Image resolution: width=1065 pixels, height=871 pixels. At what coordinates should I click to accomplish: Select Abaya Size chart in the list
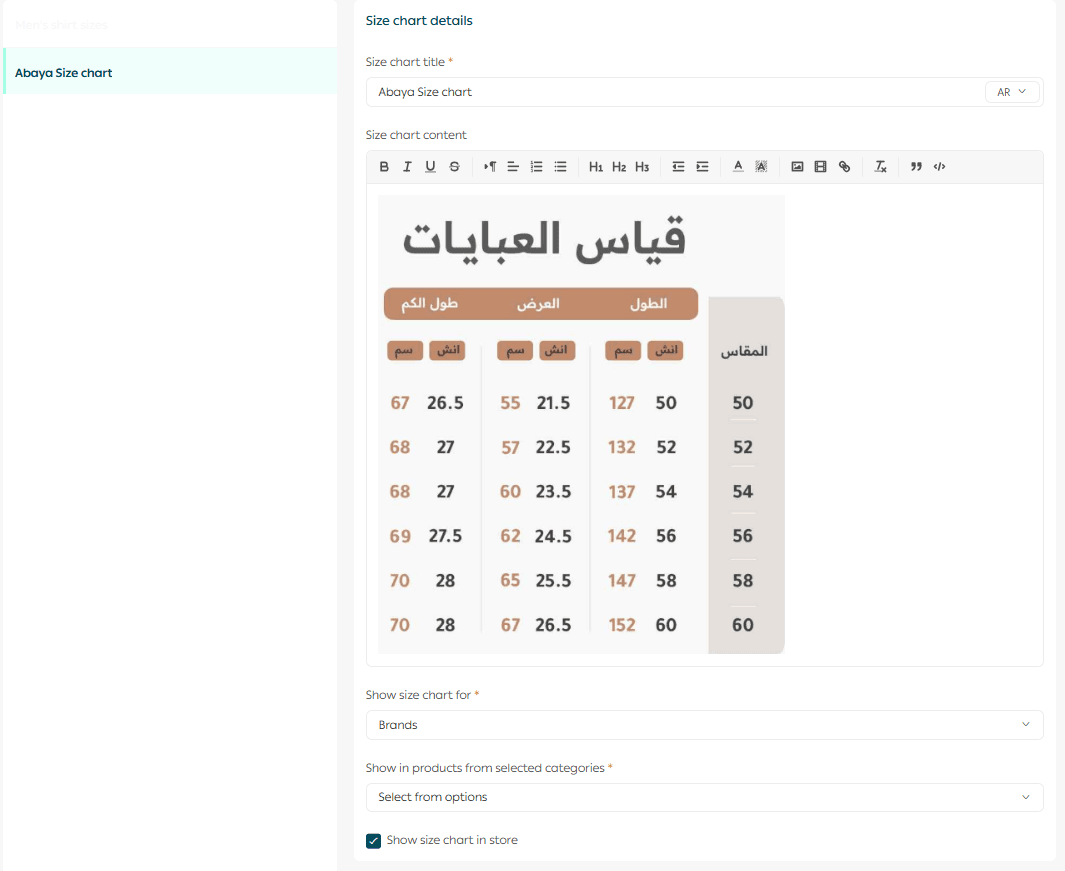coord(64,73)
